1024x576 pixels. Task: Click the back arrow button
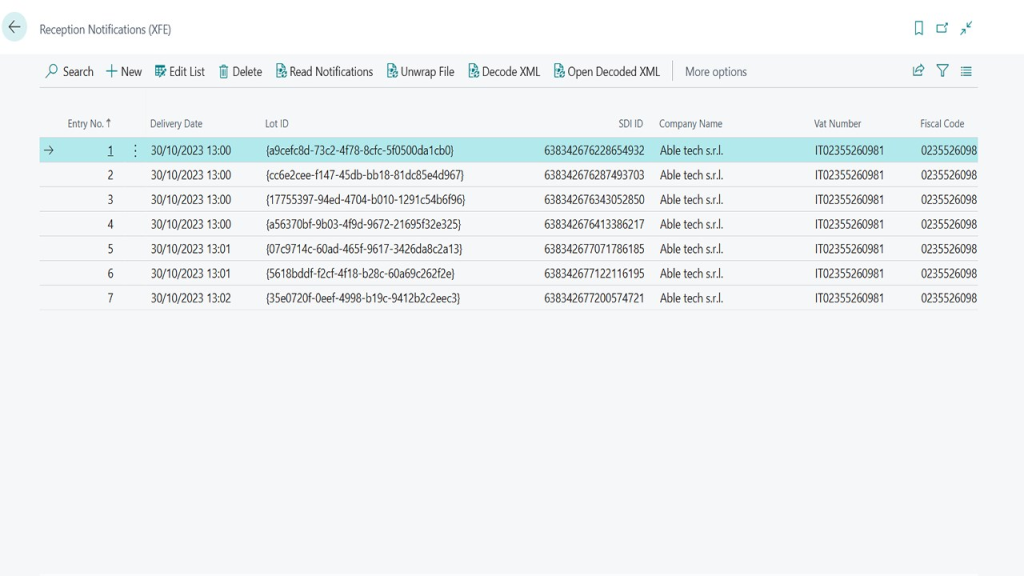tap(15, 28)
